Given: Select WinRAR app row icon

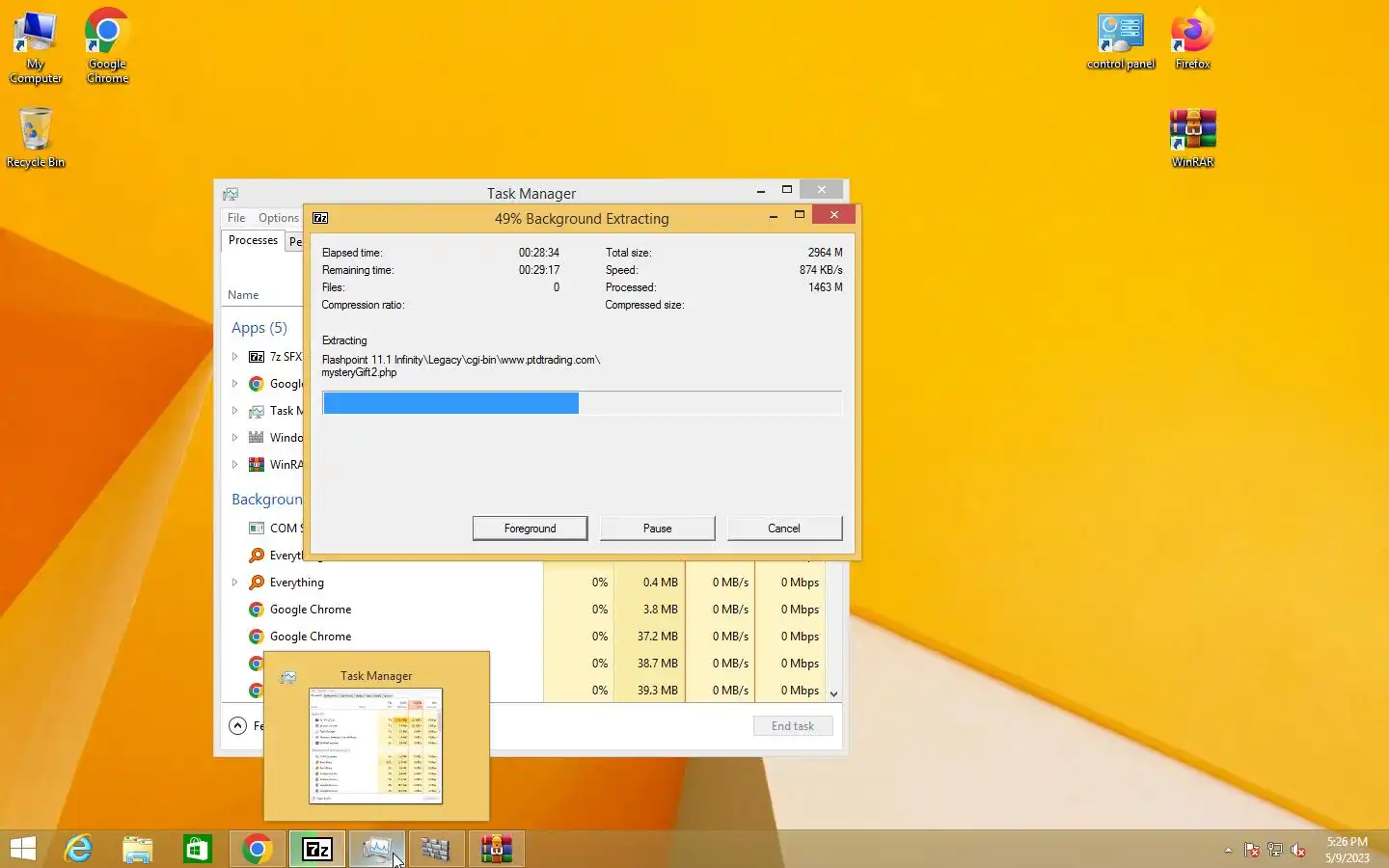Looking at the screenshot, I should (x=257, y=465).
